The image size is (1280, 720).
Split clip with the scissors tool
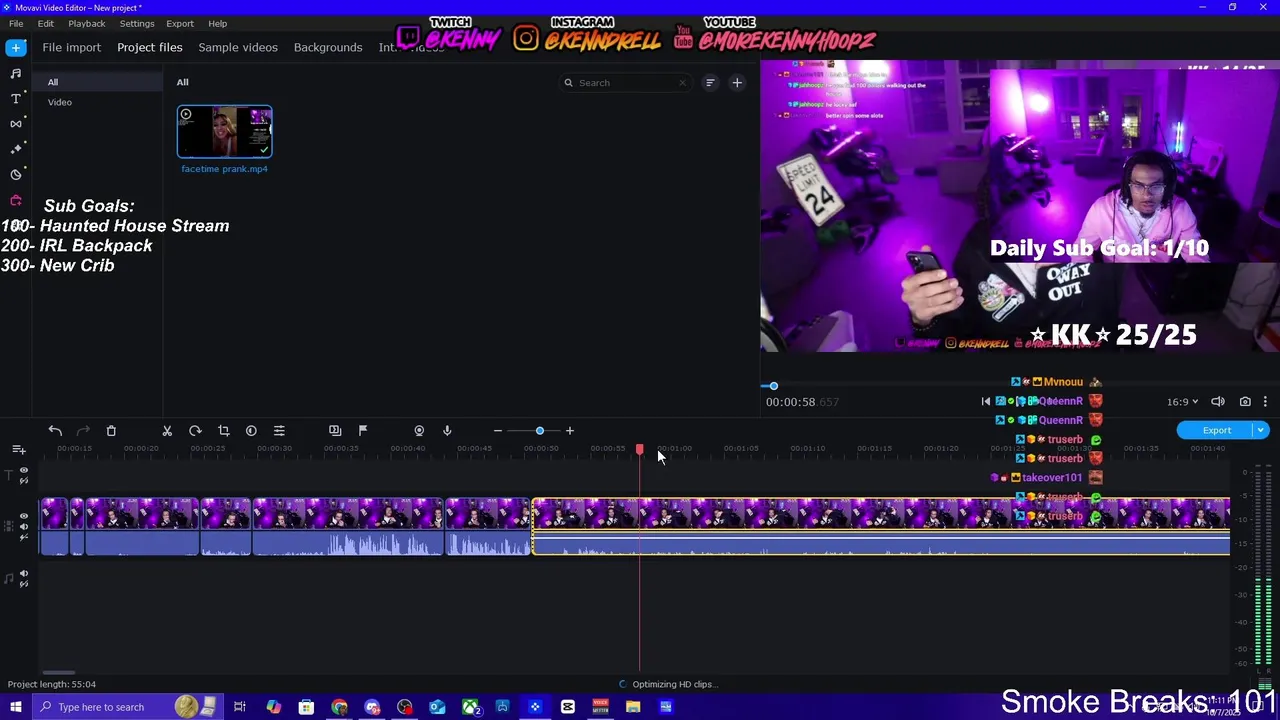(x=167, y=431)
